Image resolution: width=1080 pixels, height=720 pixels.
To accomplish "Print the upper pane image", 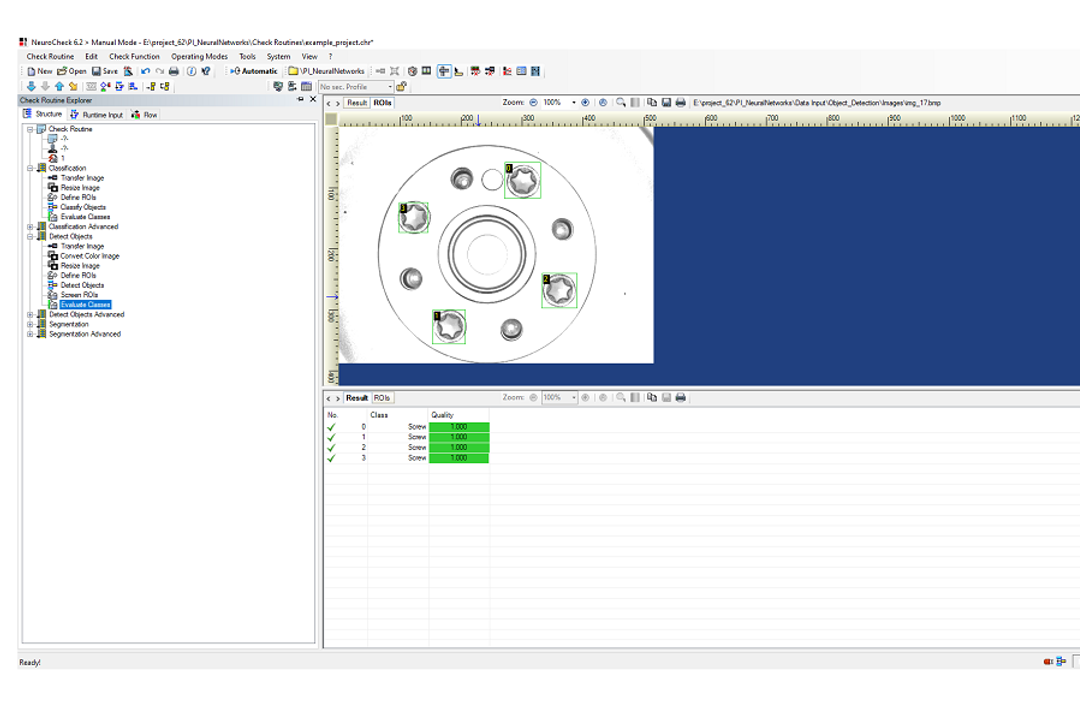I will [681, 103].
